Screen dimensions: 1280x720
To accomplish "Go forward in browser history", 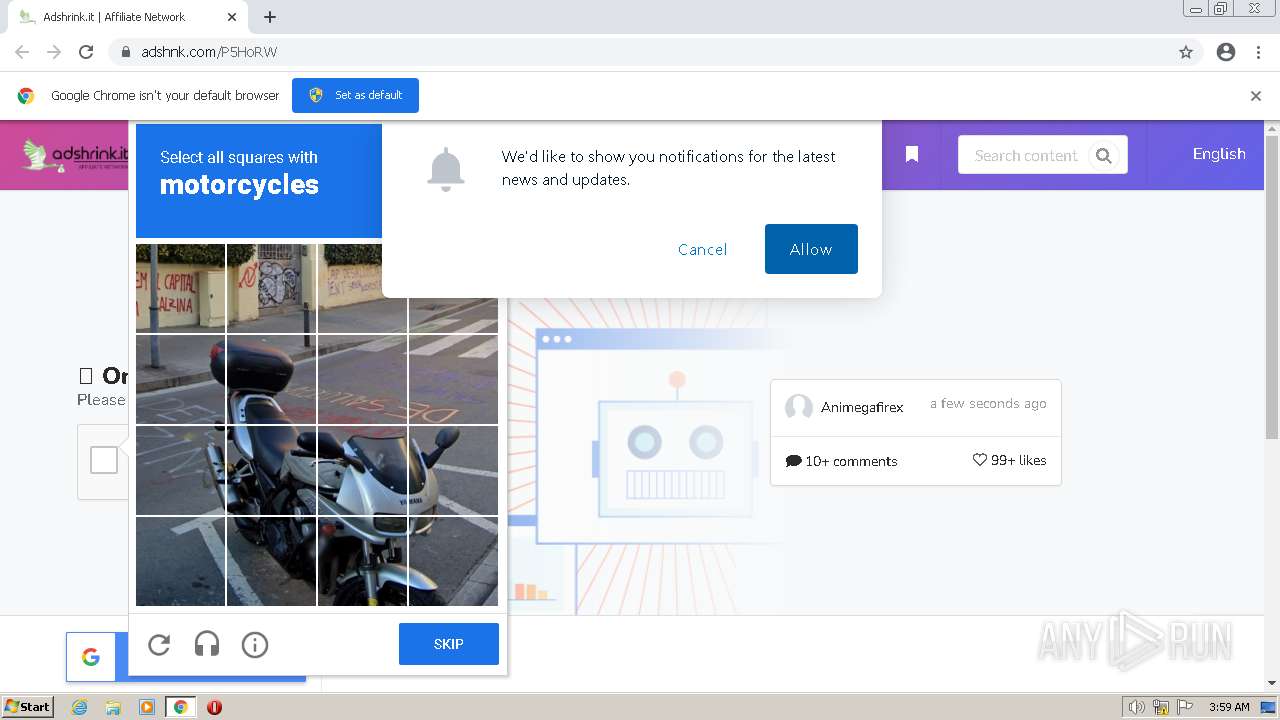I will 54,52.
